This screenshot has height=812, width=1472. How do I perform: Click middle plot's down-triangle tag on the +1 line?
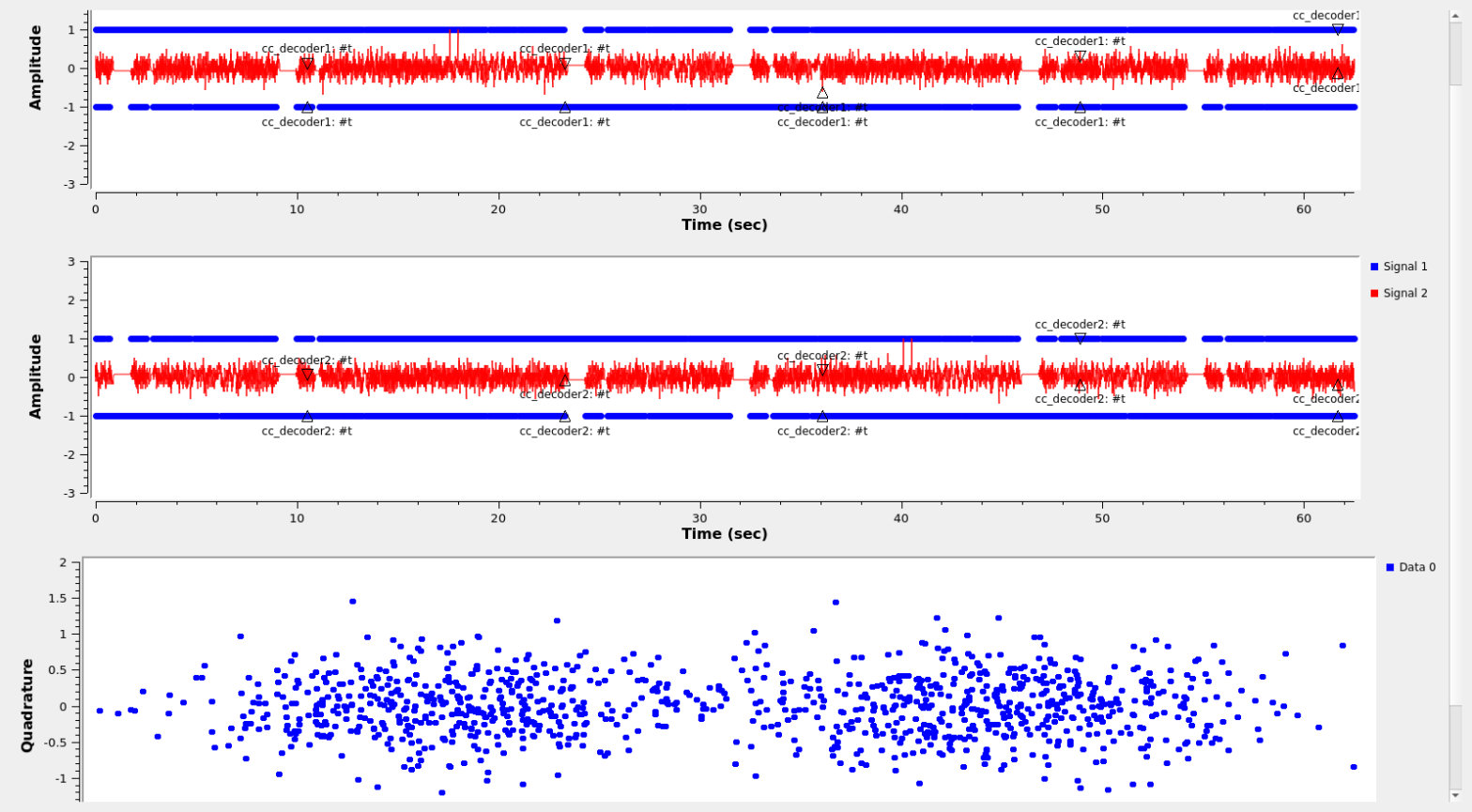click(1080, 339)
